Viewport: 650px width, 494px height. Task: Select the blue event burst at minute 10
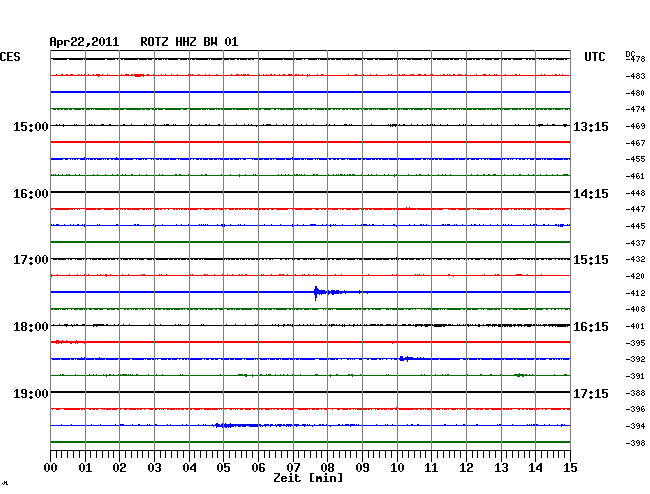coord(410,358)
